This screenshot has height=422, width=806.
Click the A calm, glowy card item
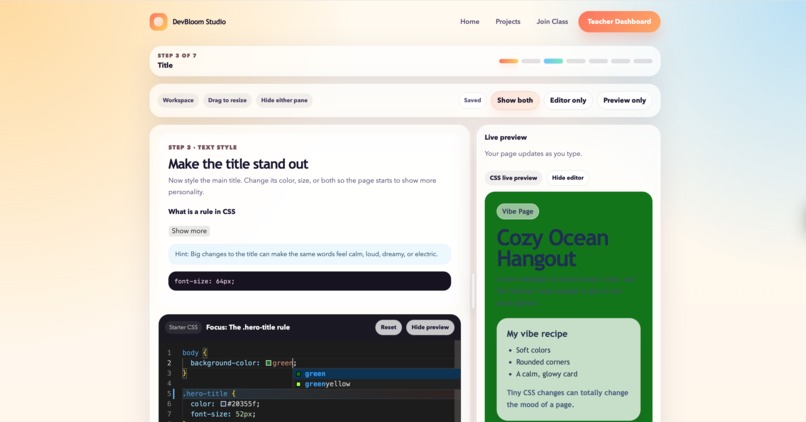pyautogui.click(x=546, y=374)
